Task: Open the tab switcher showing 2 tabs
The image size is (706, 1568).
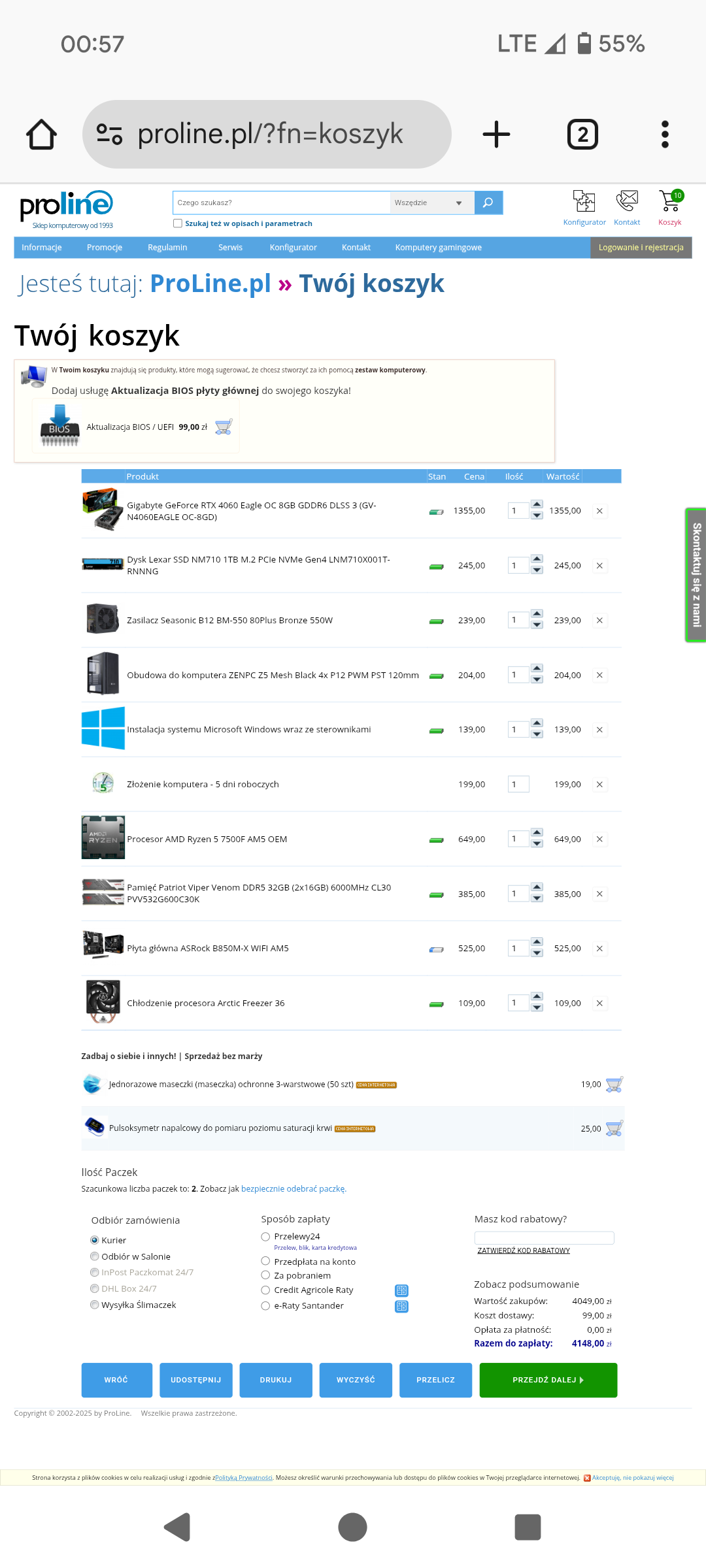Action: coord(582,135)
